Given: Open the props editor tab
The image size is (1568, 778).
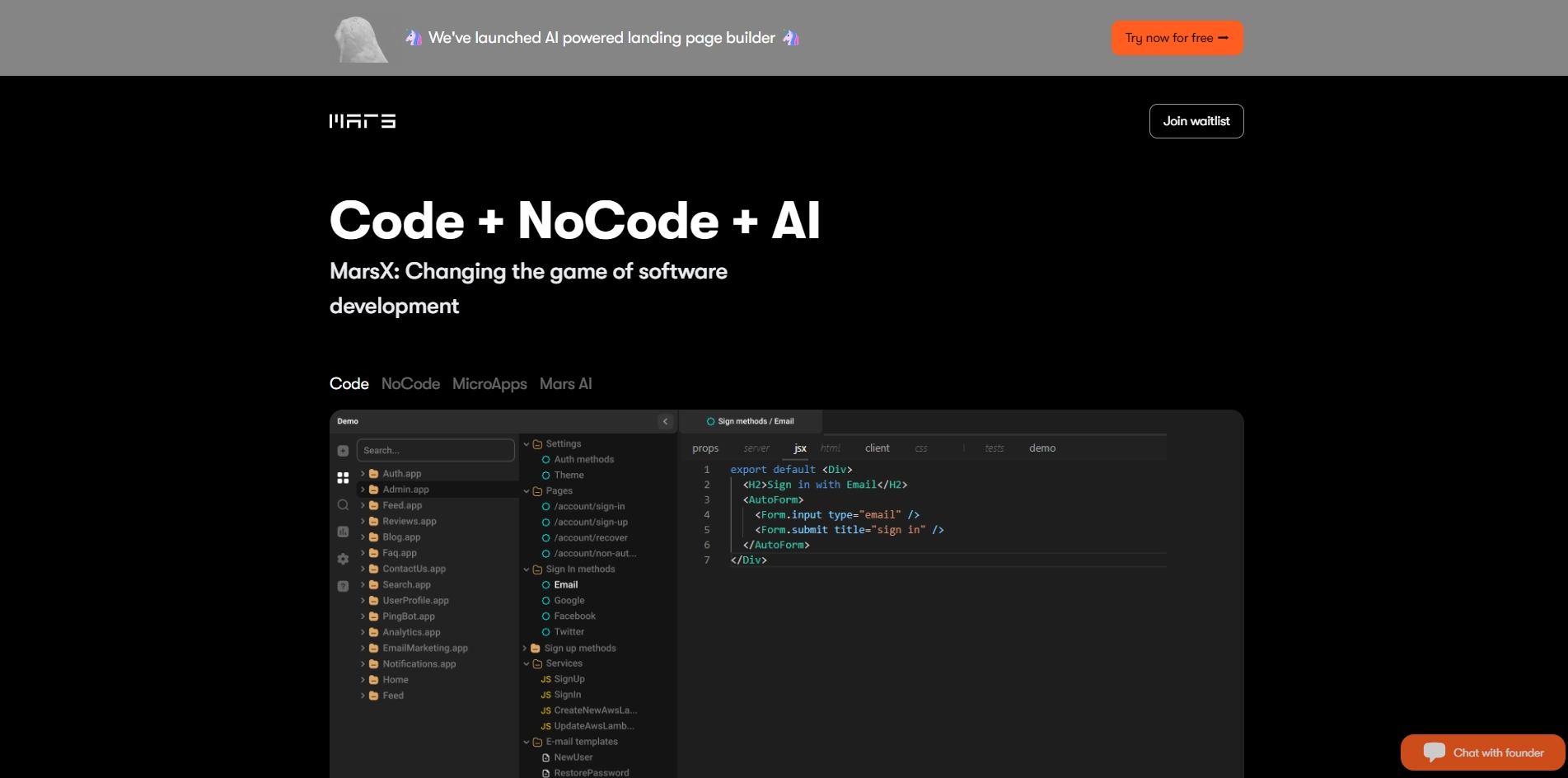Looking at the screenshot, I should pos(705,448).
